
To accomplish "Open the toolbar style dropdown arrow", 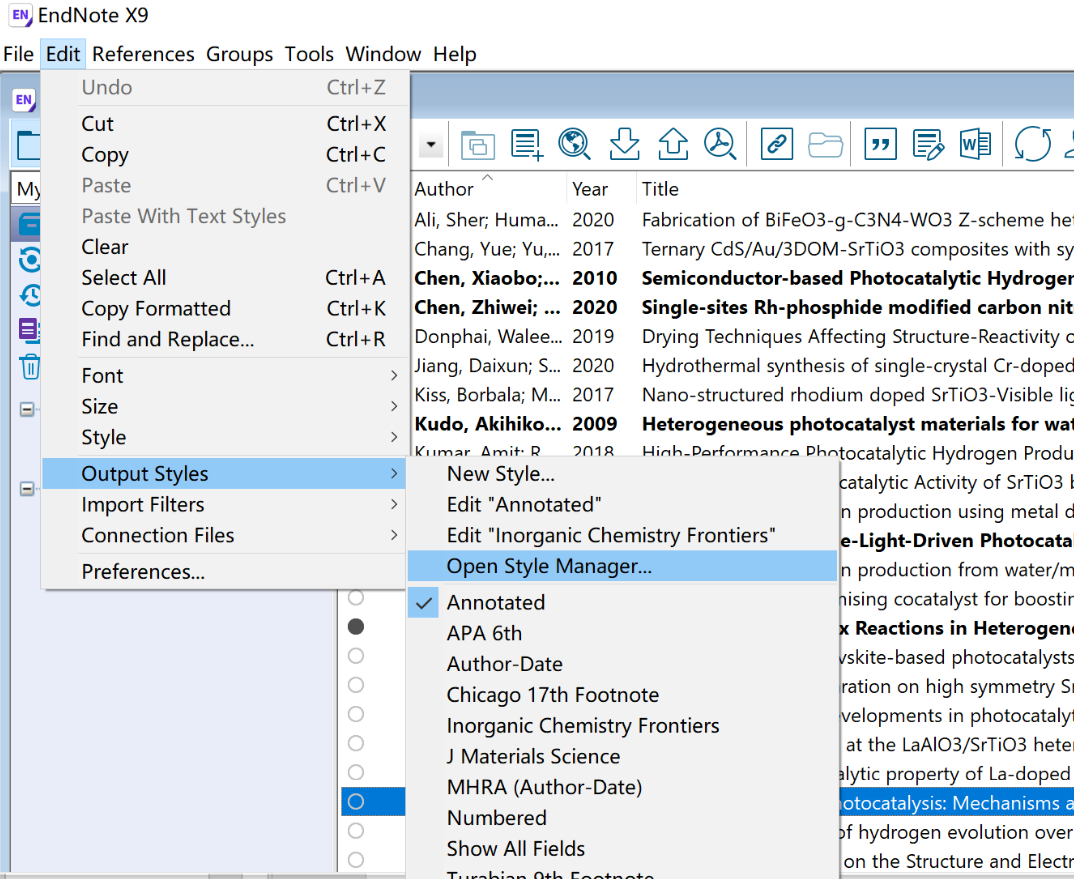I will click(x=431, y=145).
